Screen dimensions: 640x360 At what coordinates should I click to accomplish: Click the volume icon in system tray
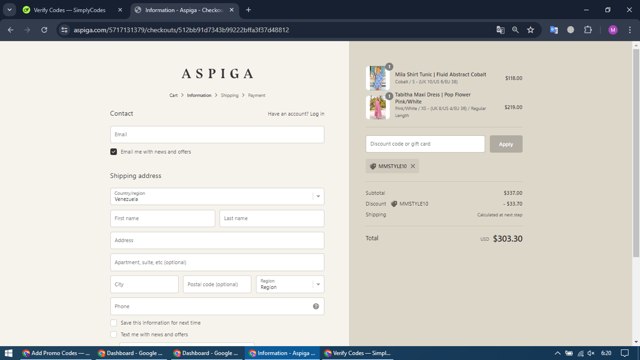591,353
